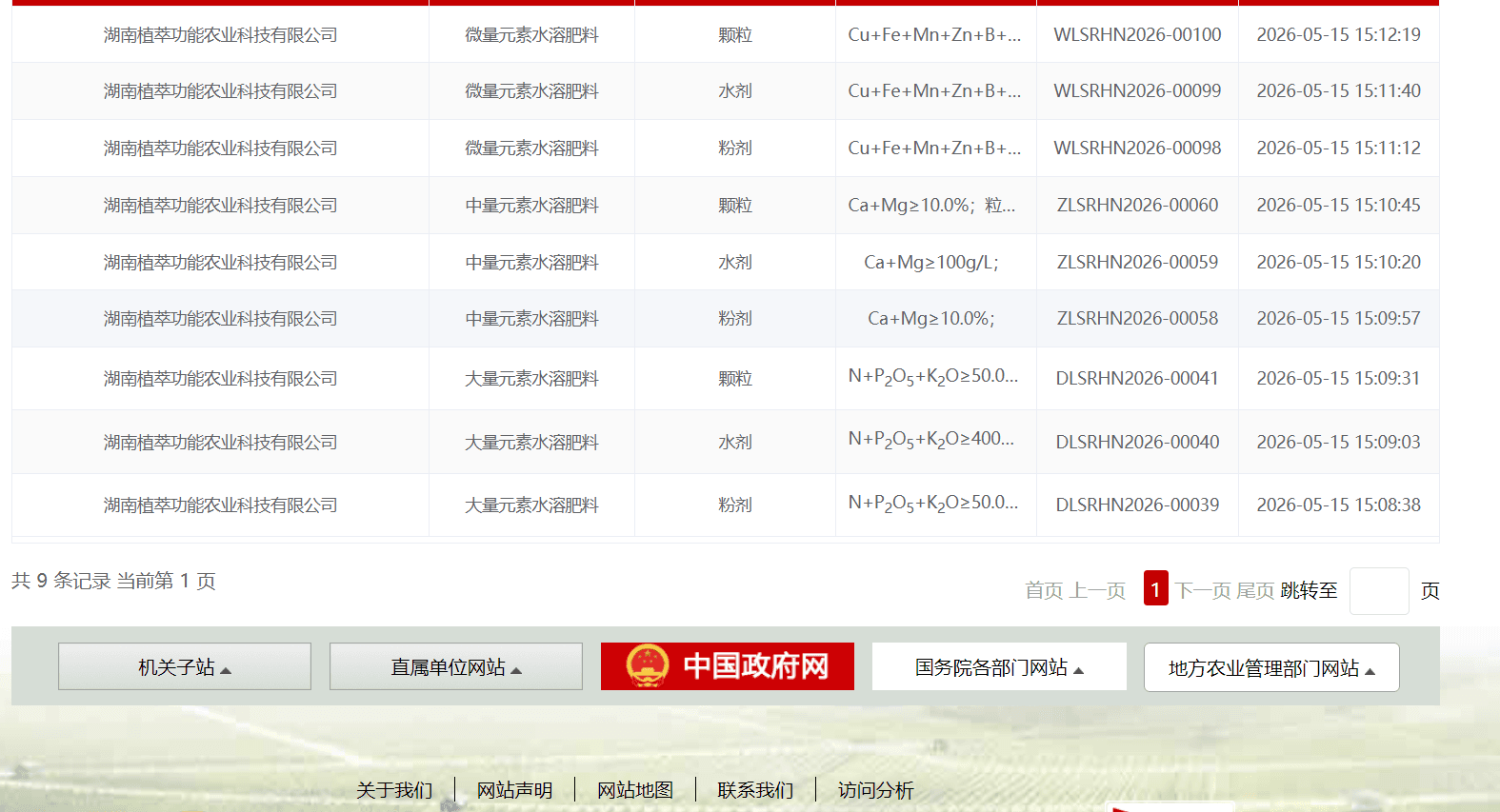Click the 中国政府网 national emblem banner

pos(727,666)
